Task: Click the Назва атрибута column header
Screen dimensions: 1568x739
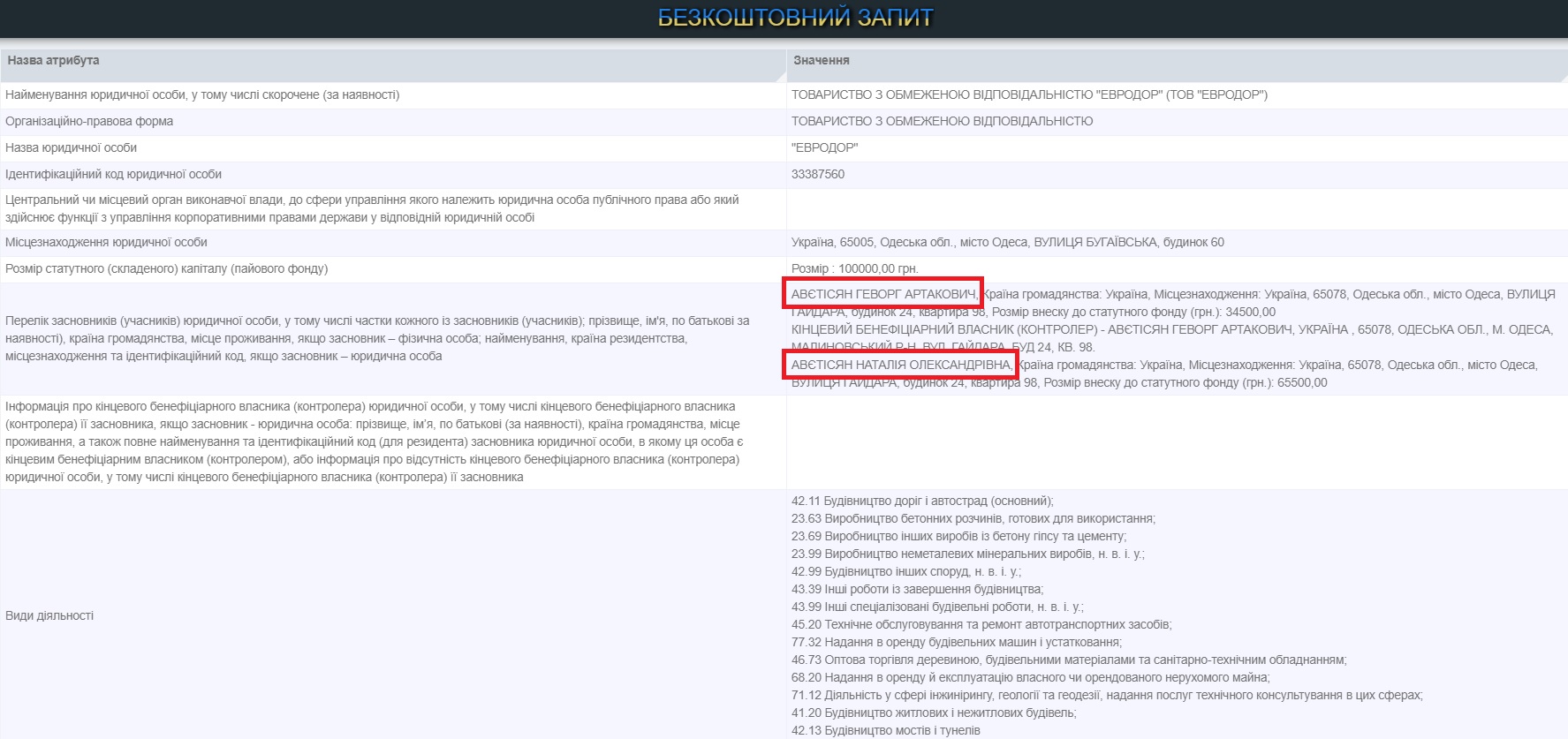Action: [x=53, y=60]
